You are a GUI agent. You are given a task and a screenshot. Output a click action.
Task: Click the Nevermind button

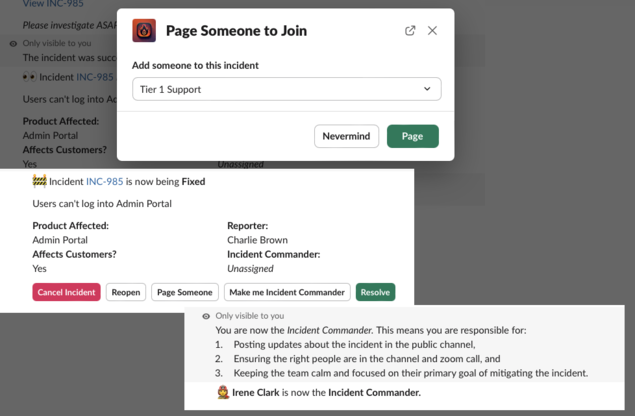346,136
